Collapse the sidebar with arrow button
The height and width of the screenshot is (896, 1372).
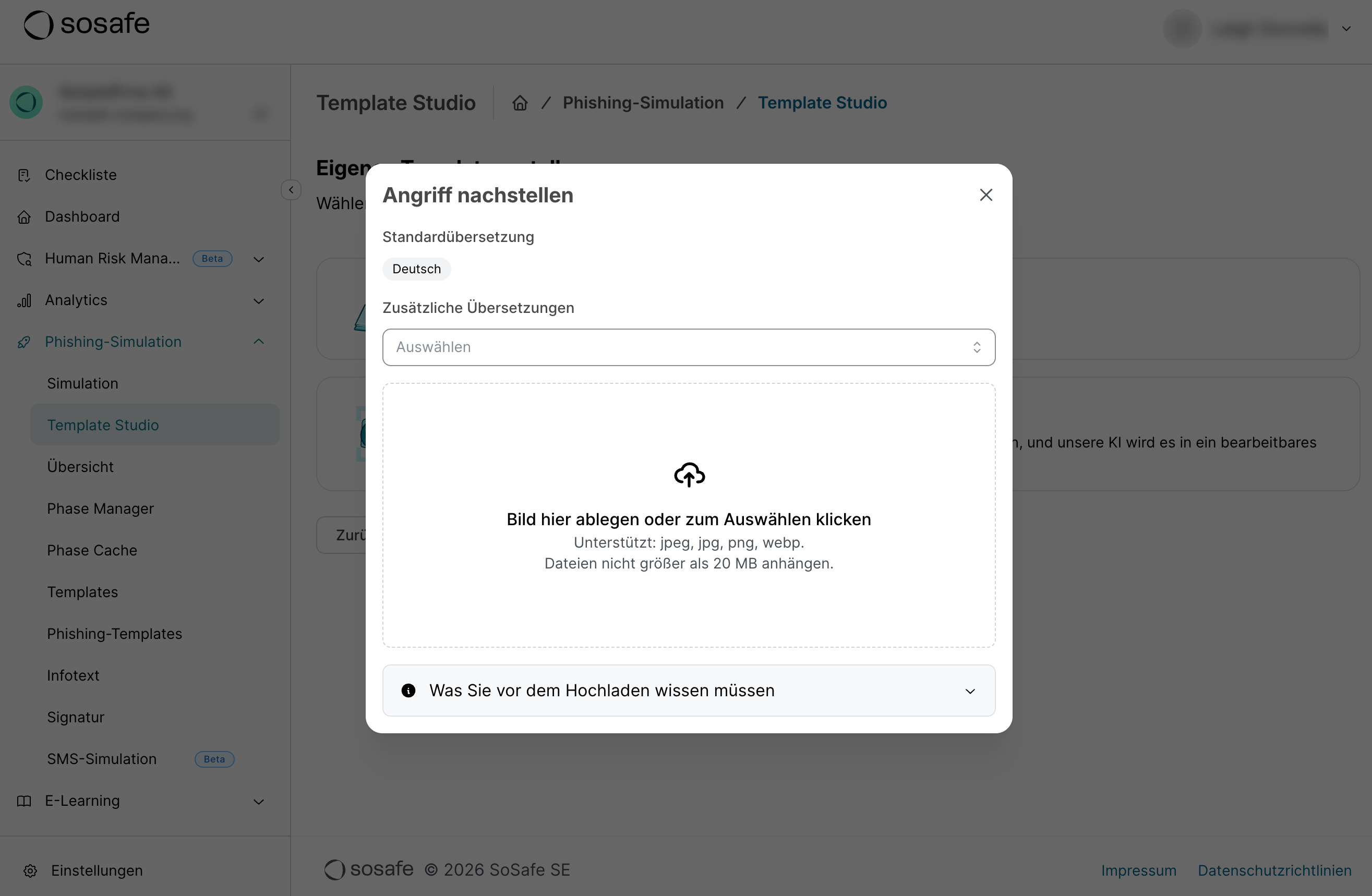point(291,189)
